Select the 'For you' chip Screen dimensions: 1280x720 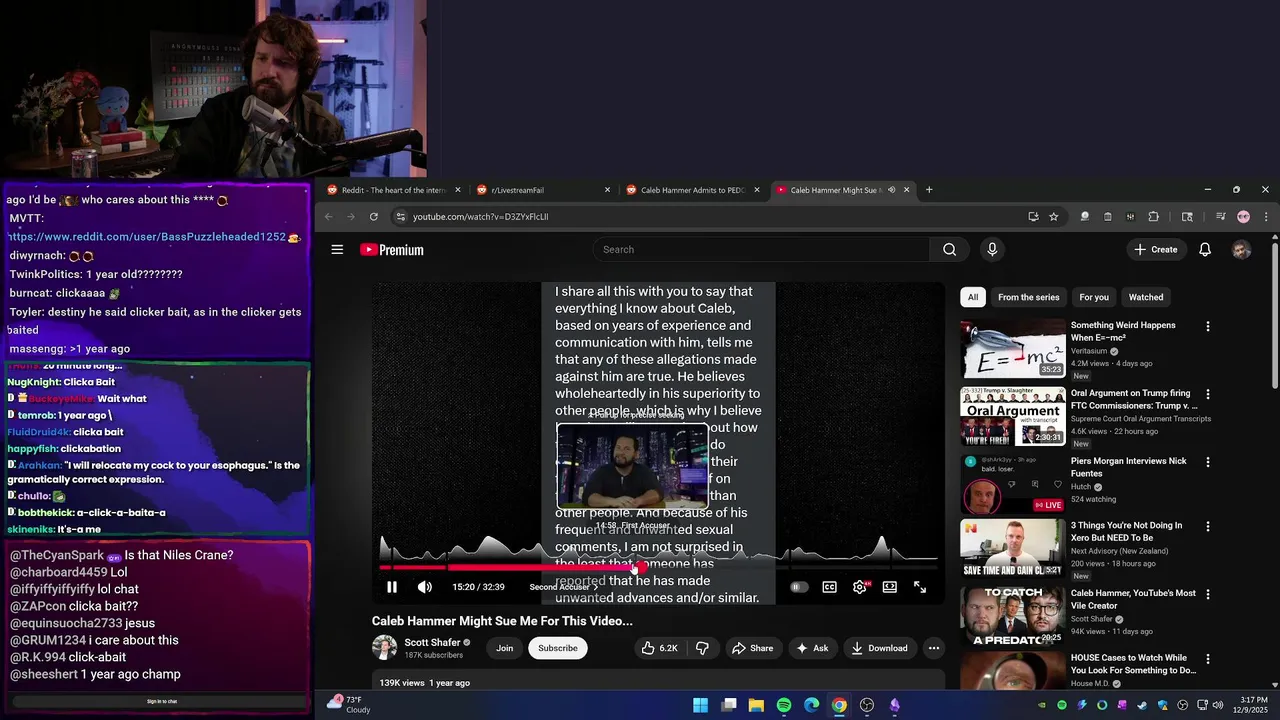pyautogui.click(x=1094, y=297)
